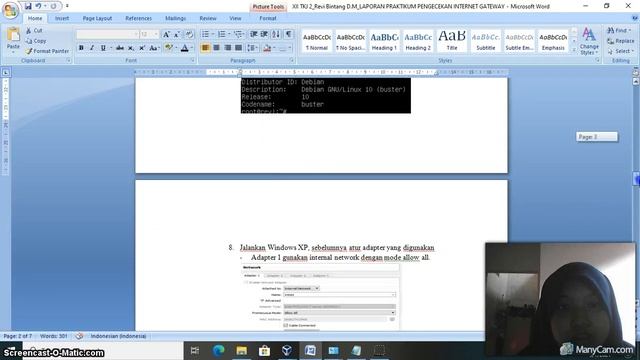Open Microsoft Store from the taskbar
This screenshot has height=360, width=640.
264,351
